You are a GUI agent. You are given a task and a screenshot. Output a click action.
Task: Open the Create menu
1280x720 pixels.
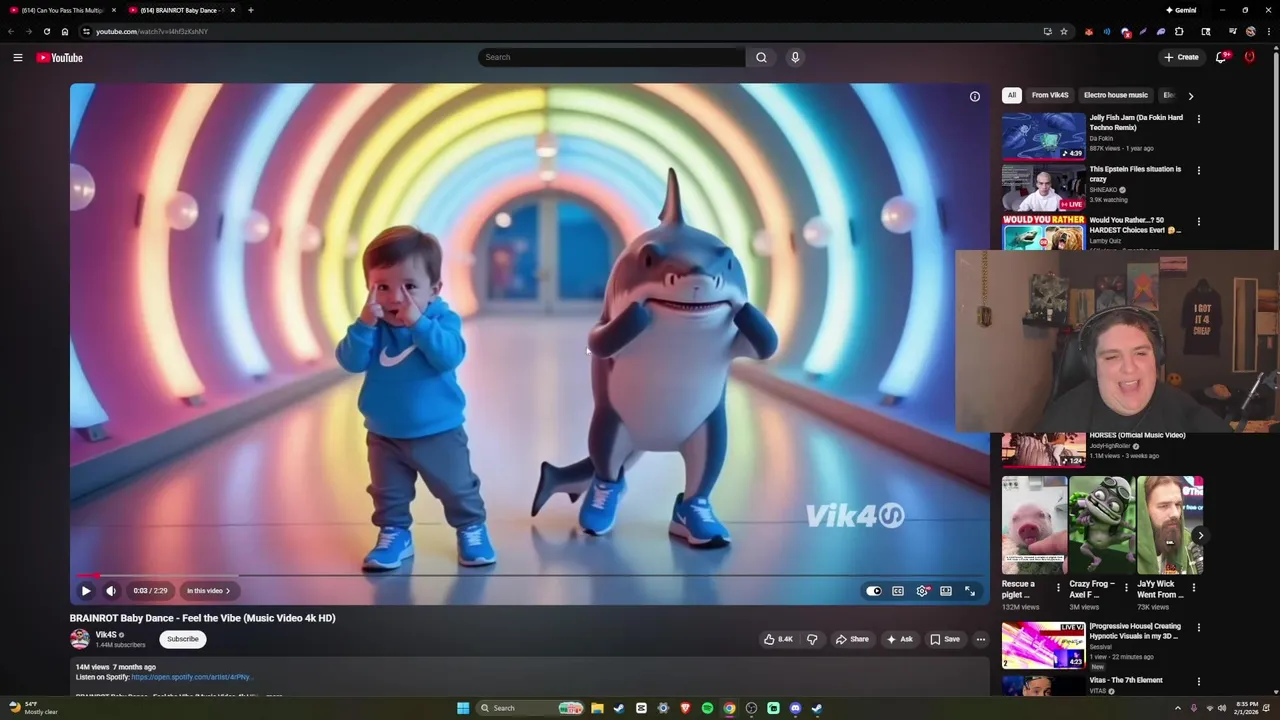tap(1181, 57)
